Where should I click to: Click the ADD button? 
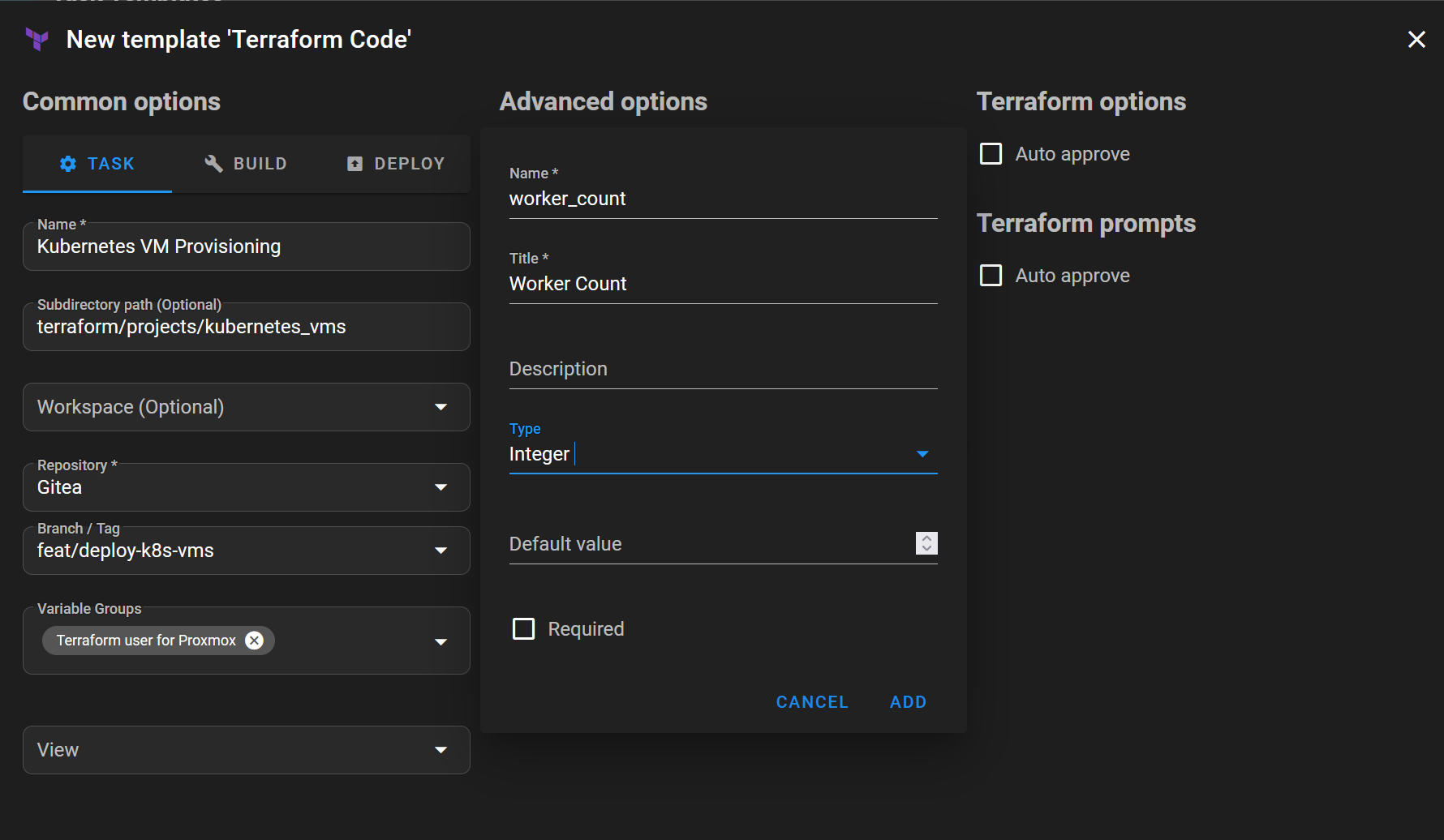point(908,702)
